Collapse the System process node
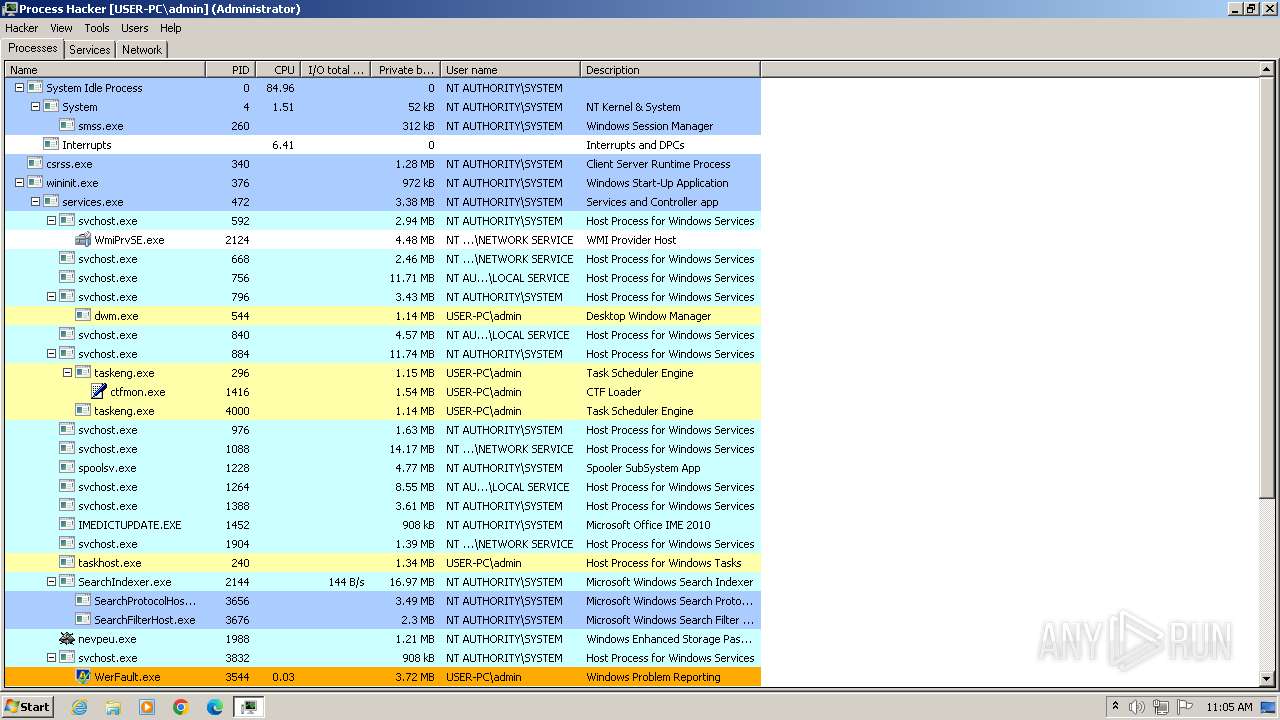 point(35,107)
